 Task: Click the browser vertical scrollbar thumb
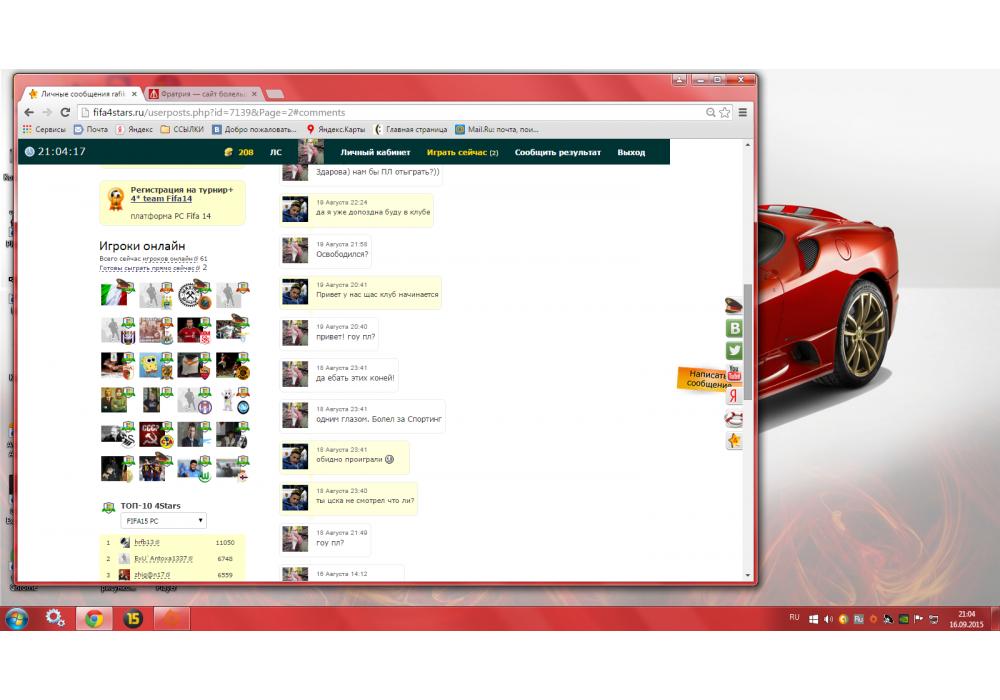[748, 340]
